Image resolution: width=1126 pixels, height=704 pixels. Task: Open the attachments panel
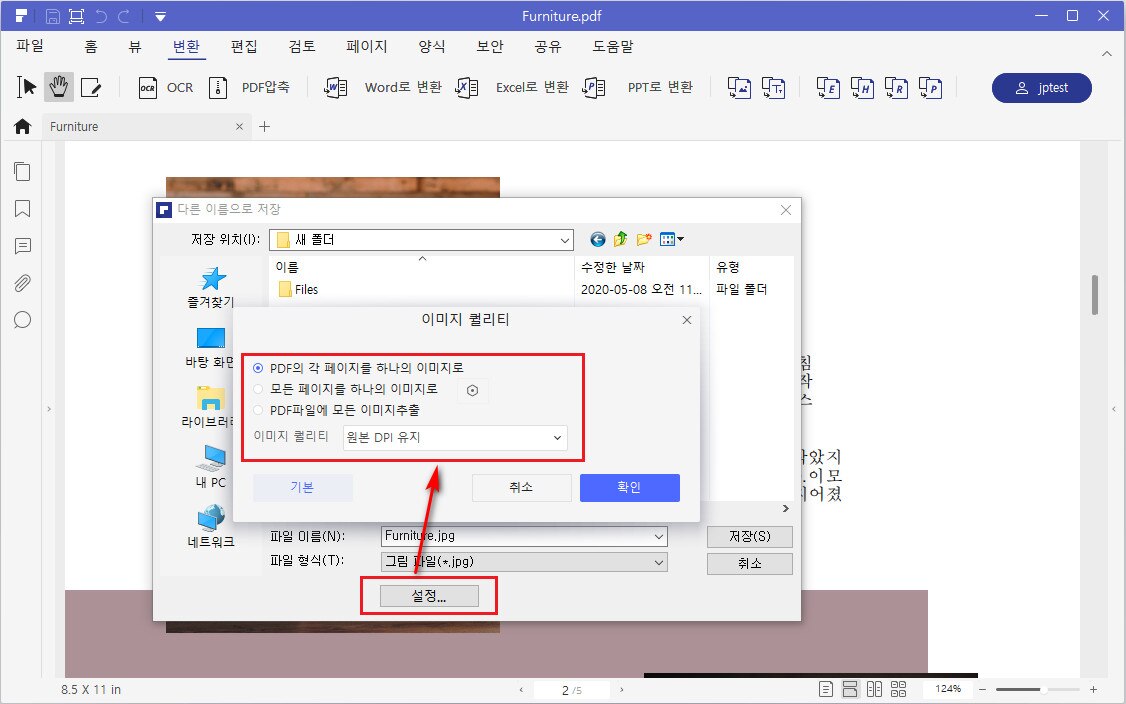coord(22,283)
